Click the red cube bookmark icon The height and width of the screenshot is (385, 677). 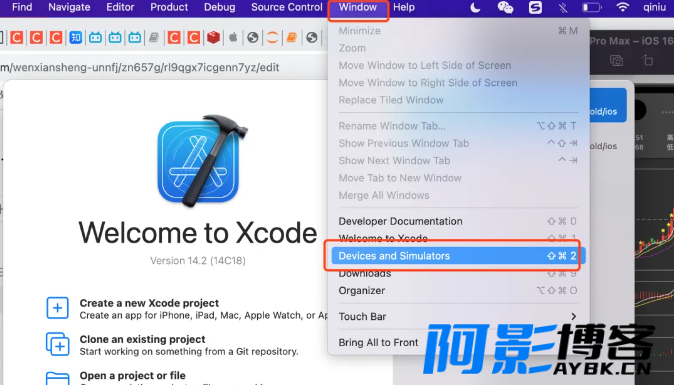pyautogui.click(x=213, y=38)
